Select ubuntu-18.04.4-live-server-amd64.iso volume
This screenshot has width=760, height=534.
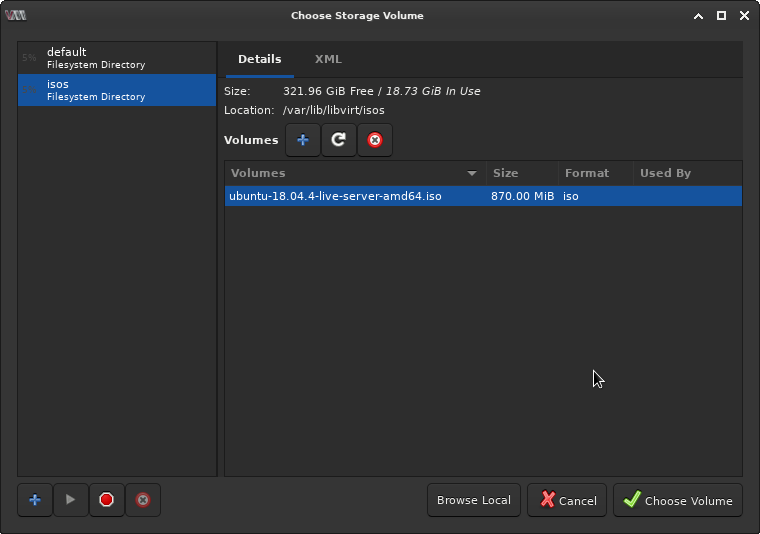pos(336,196)
